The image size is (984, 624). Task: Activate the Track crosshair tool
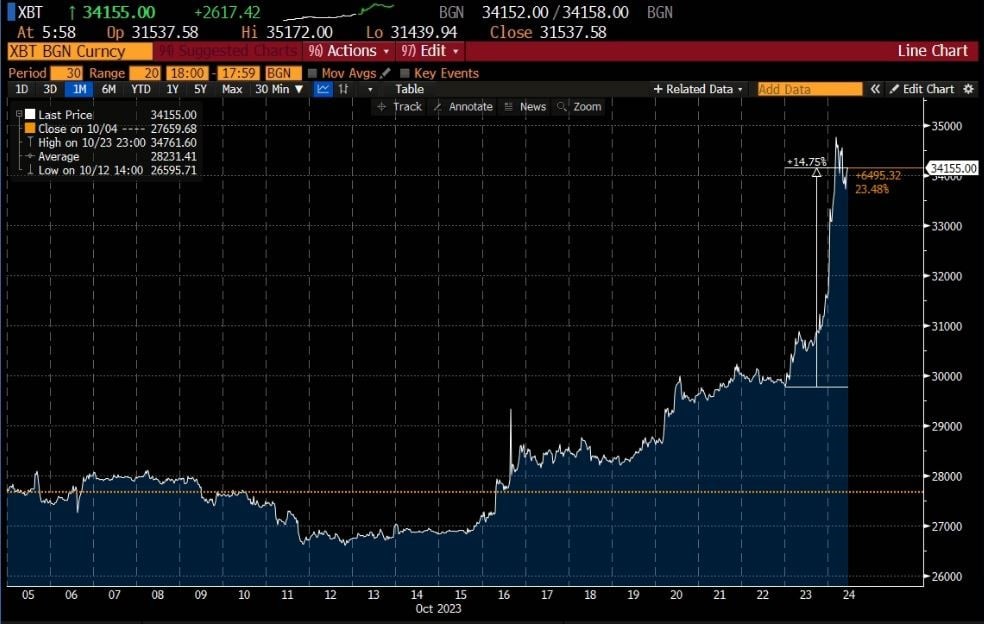click(x=399, y=106)
